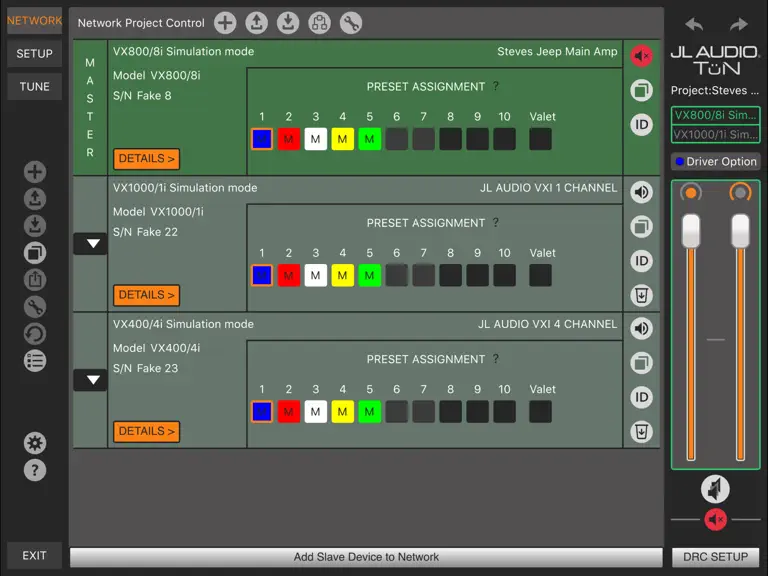Open settings gear in left sidebar
This screenshot has width=768, height=576.
pyautogui.click(x=35, y=443)
